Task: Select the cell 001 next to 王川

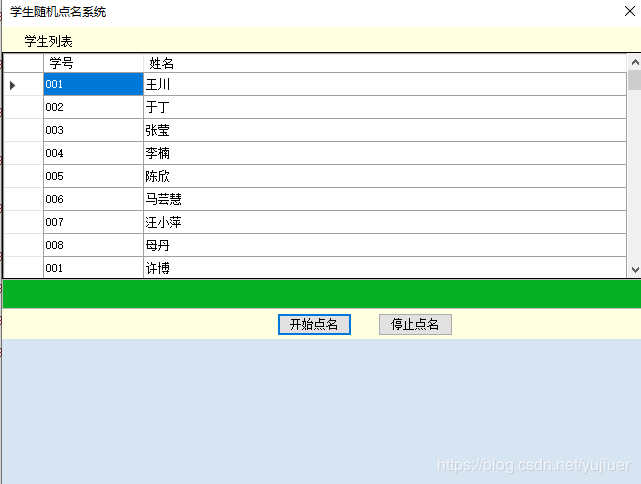Action: click(x=93, y=85)
